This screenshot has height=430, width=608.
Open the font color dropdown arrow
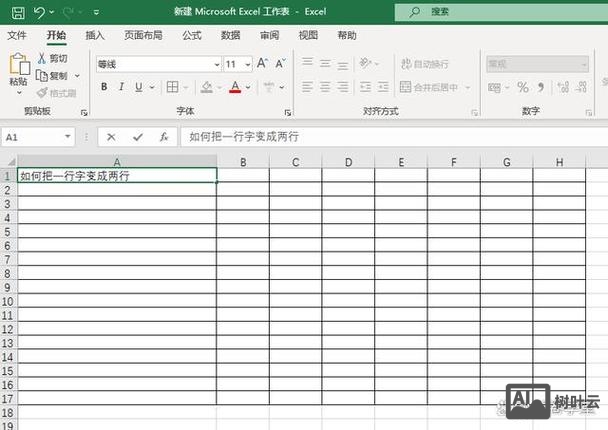(248, 87)
